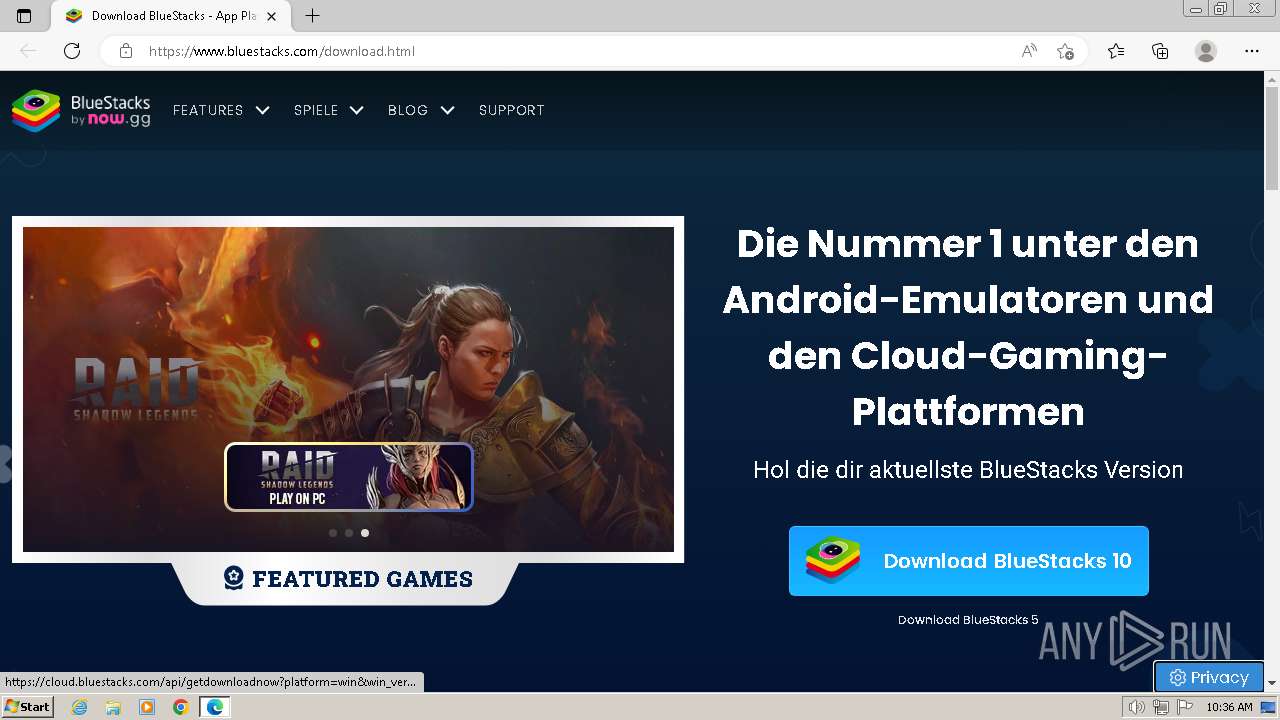The width and height of the screenshot is (1280, 720).
Task: Click the taskbar clock 10:36 AM
Action: click(x=1229, y=707)
